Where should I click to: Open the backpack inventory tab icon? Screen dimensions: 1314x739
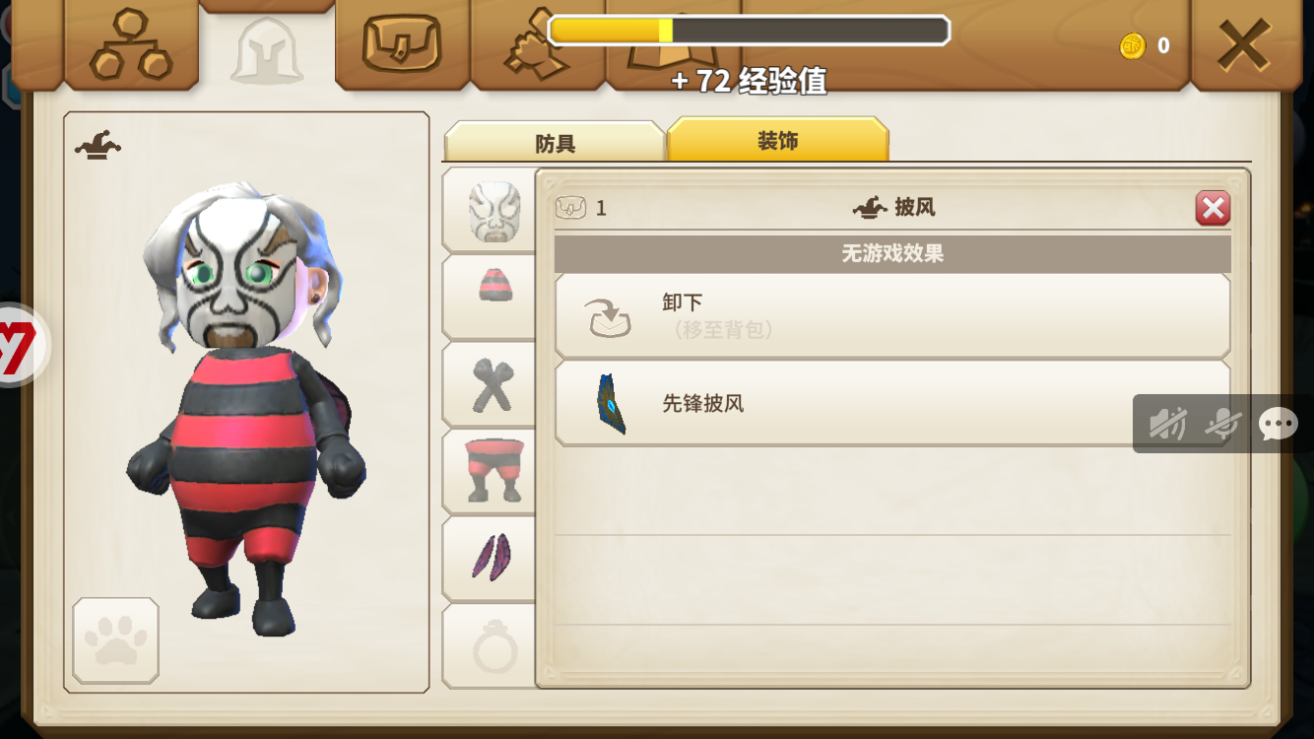401,44
